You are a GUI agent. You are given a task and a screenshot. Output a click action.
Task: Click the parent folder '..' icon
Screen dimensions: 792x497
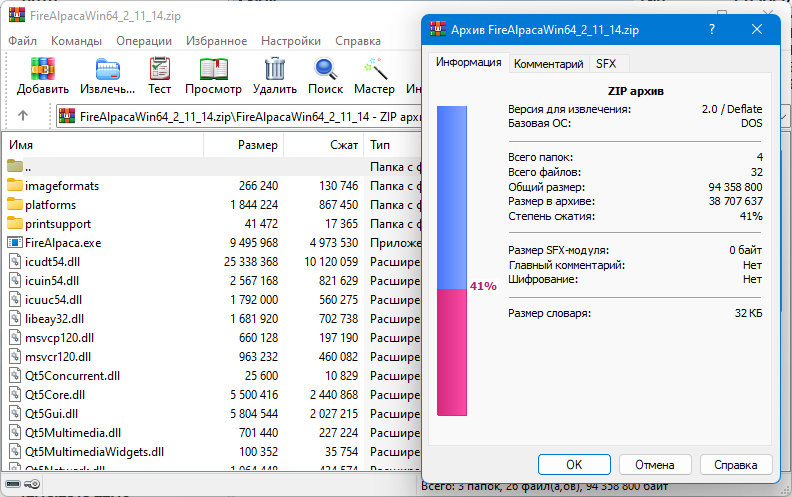pos(15,166)
